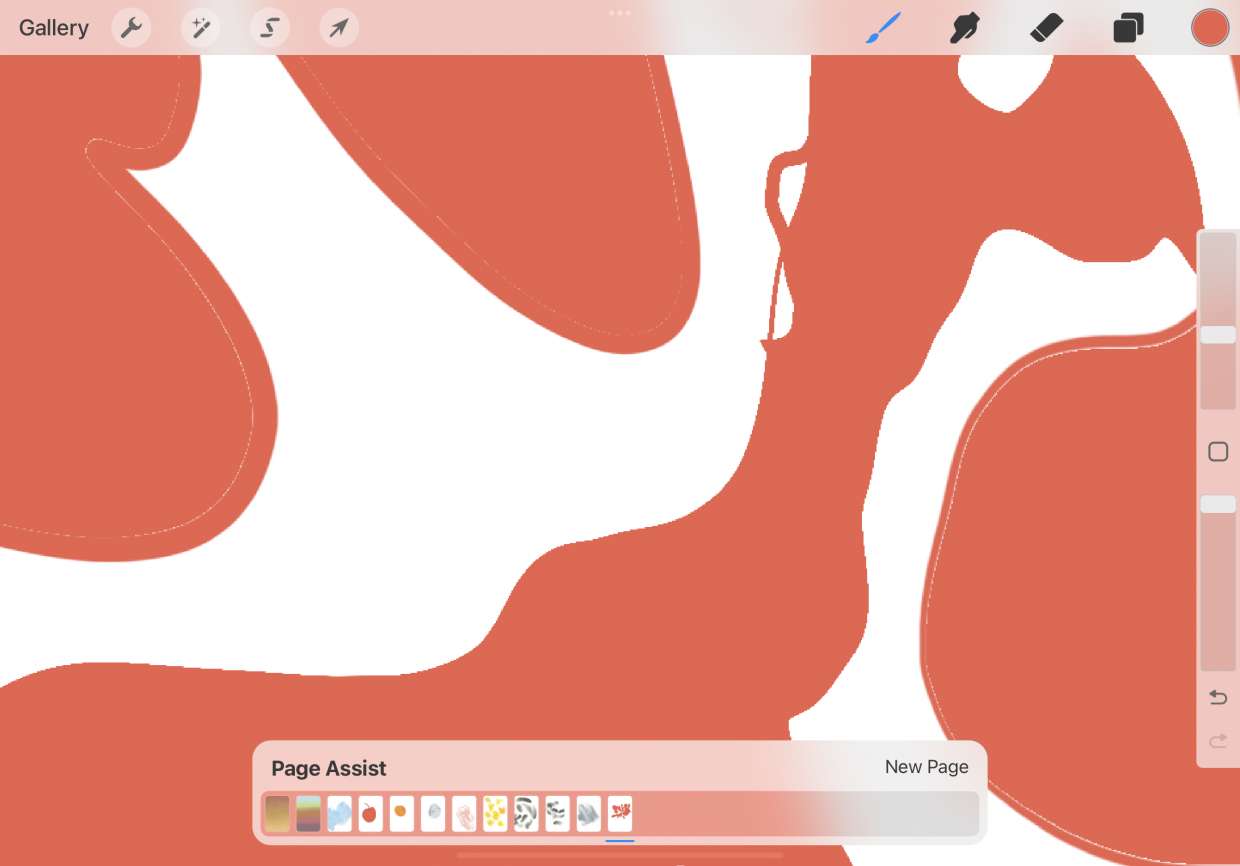Open the Layers panel

1128,28
